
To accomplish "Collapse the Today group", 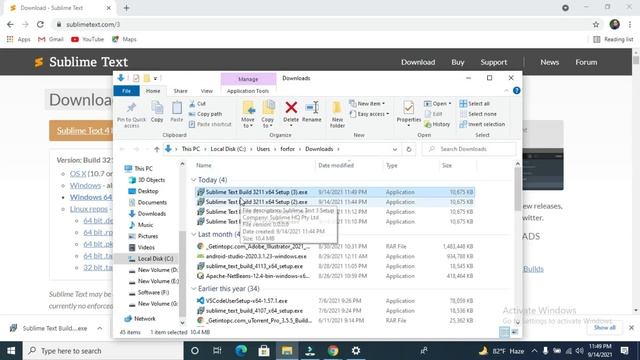I will (x=194, y=180).
